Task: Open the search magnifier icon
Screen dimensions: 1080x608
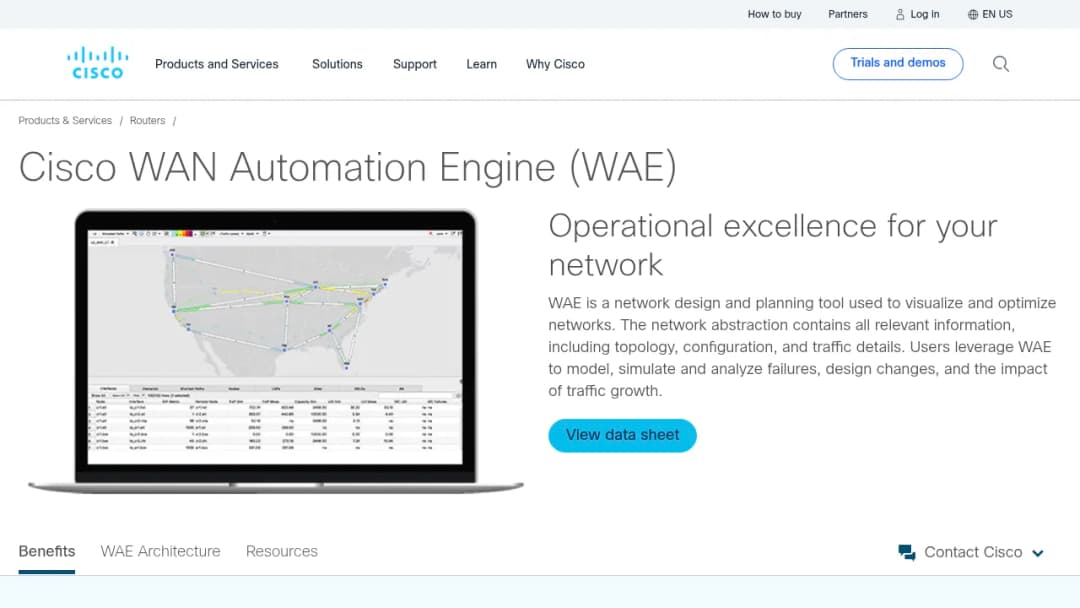Action: click(x=1001, y=64)
